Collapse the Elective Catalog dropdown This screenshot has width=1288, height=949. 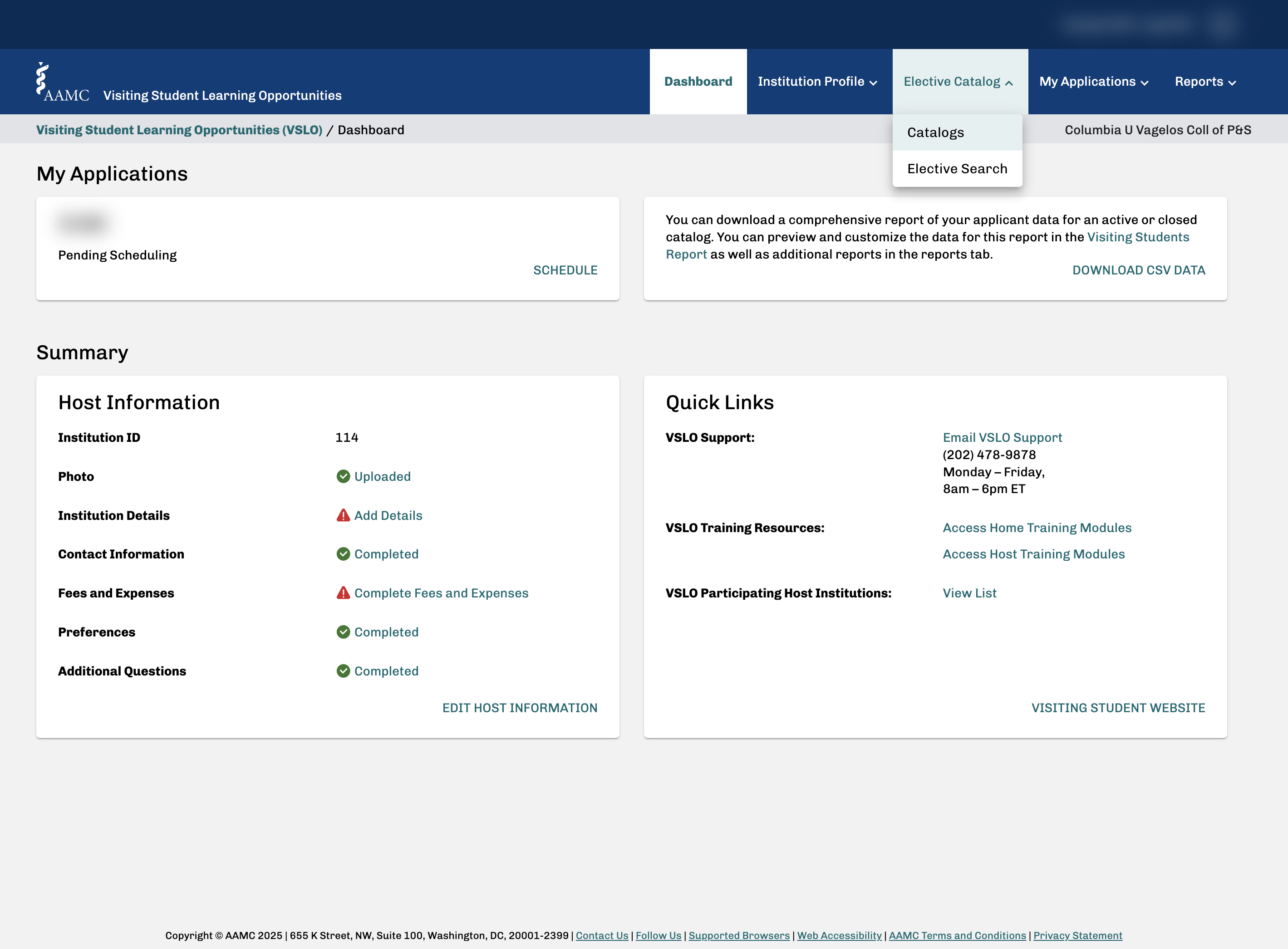[960, 82]
